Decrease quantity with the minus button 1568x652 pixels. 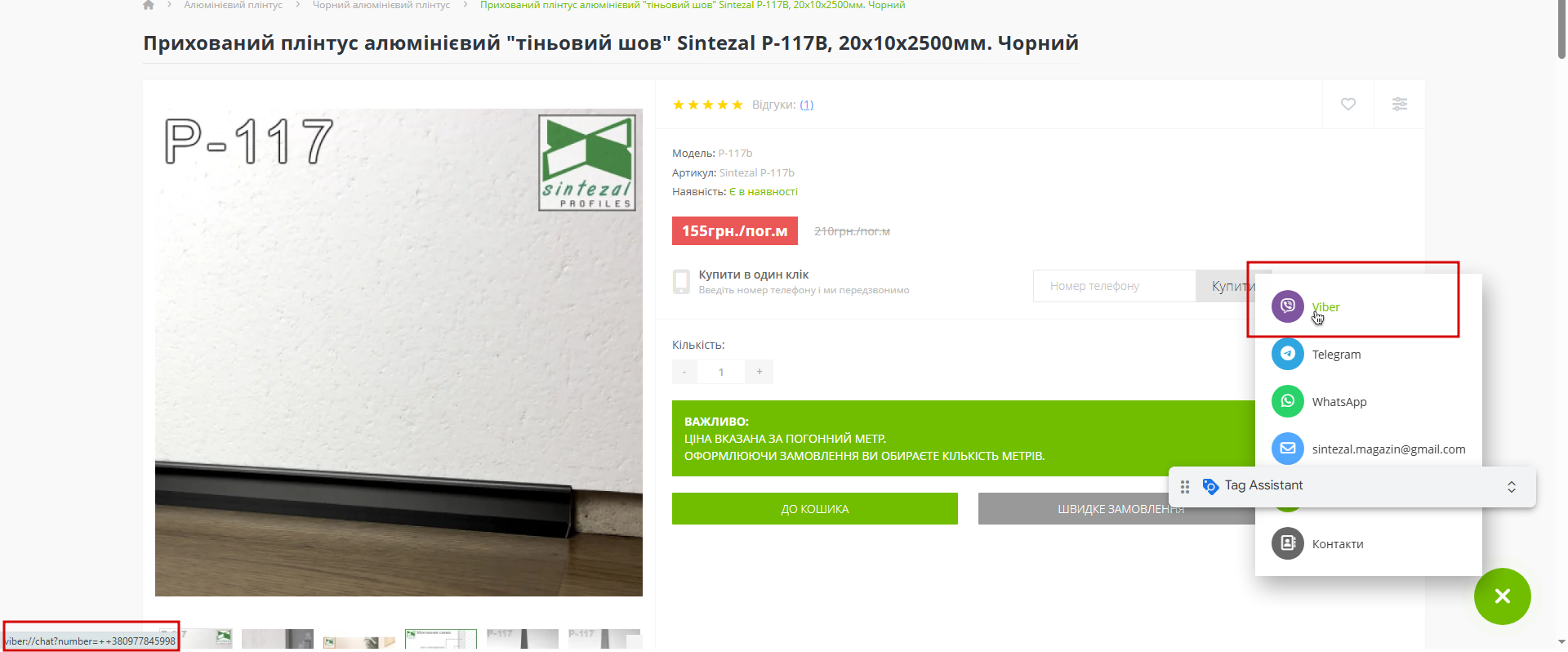(x=684, y=372)
